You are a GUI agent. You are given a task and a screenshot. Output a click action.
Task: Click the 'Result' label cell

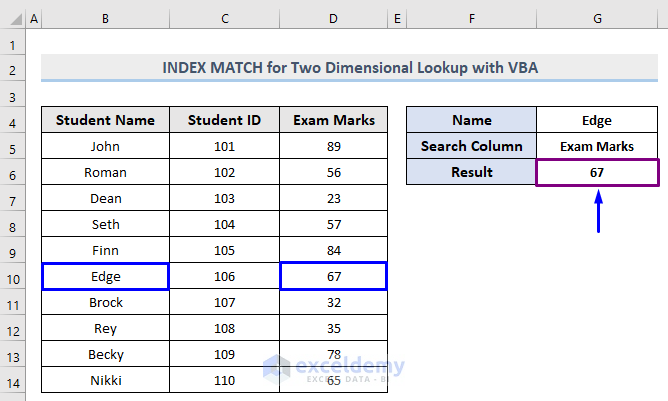pyautogui.click(x=472, y=172)
